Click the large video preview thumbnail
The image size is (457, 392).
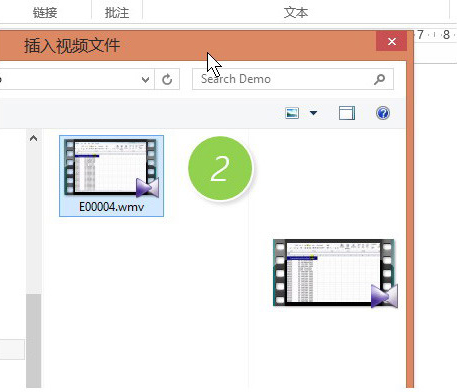(335, 273)
